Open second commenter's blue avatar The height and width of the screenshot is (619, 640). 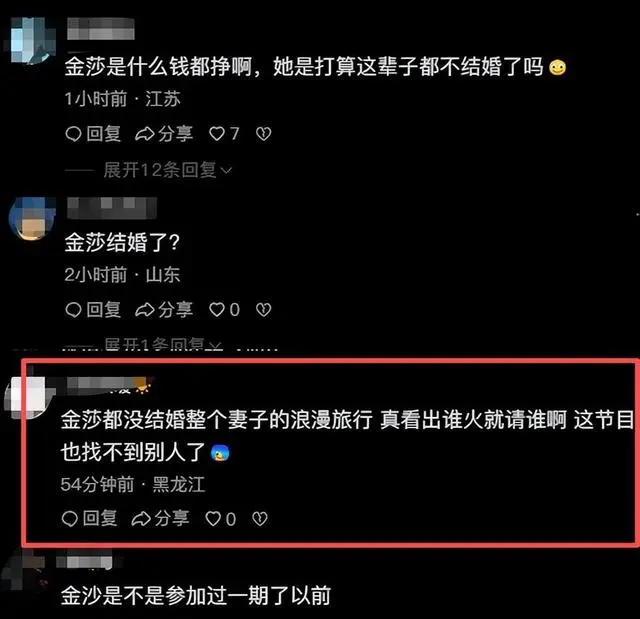pos(32,219)
